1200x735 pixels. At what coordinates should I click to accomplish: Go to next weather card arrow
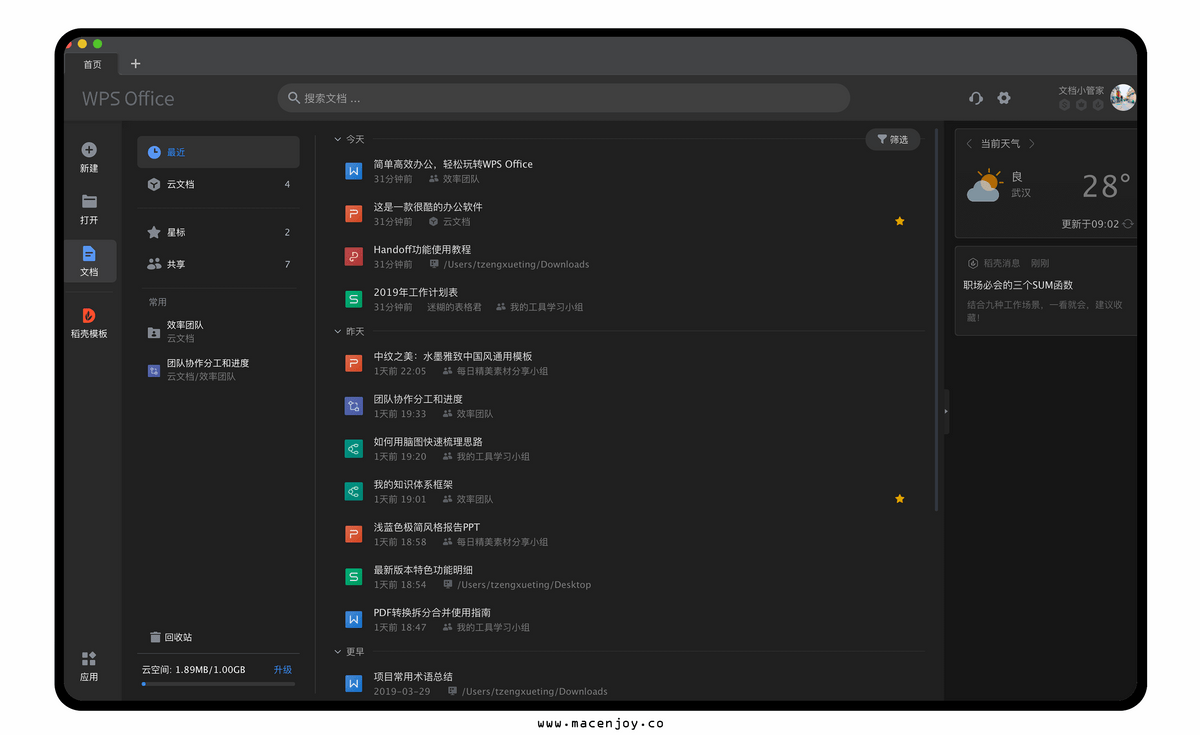pos(1032,144)
